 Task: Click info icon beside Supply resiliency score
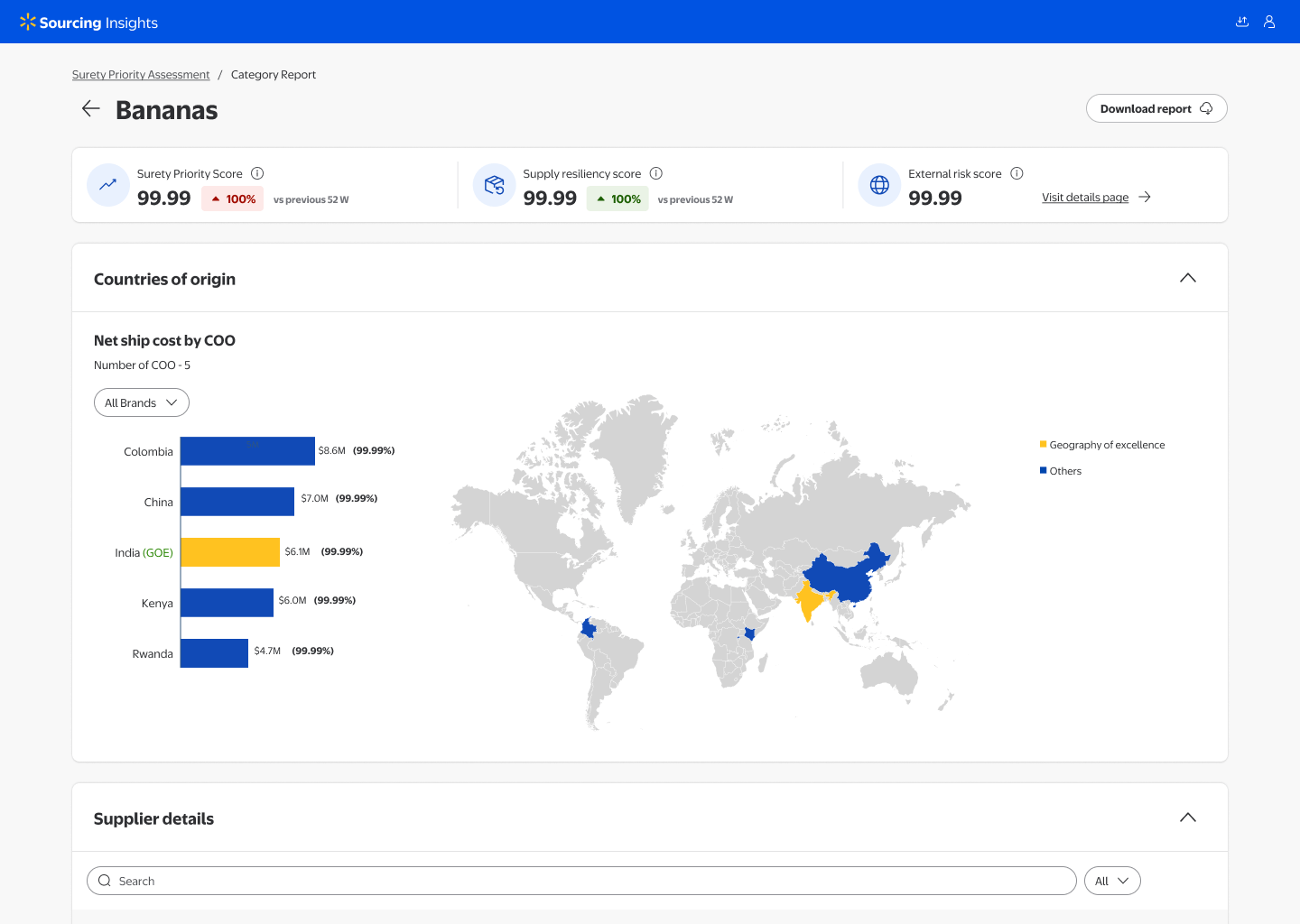(x=656, y=173)
